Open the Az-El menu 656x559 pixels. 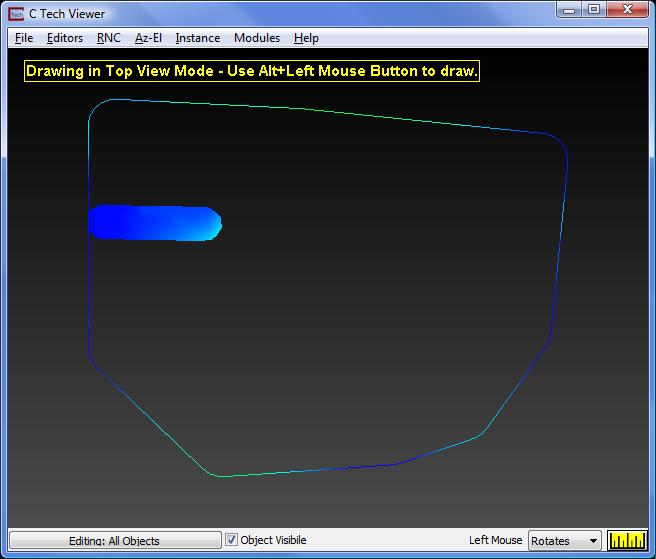pos(148,38)
